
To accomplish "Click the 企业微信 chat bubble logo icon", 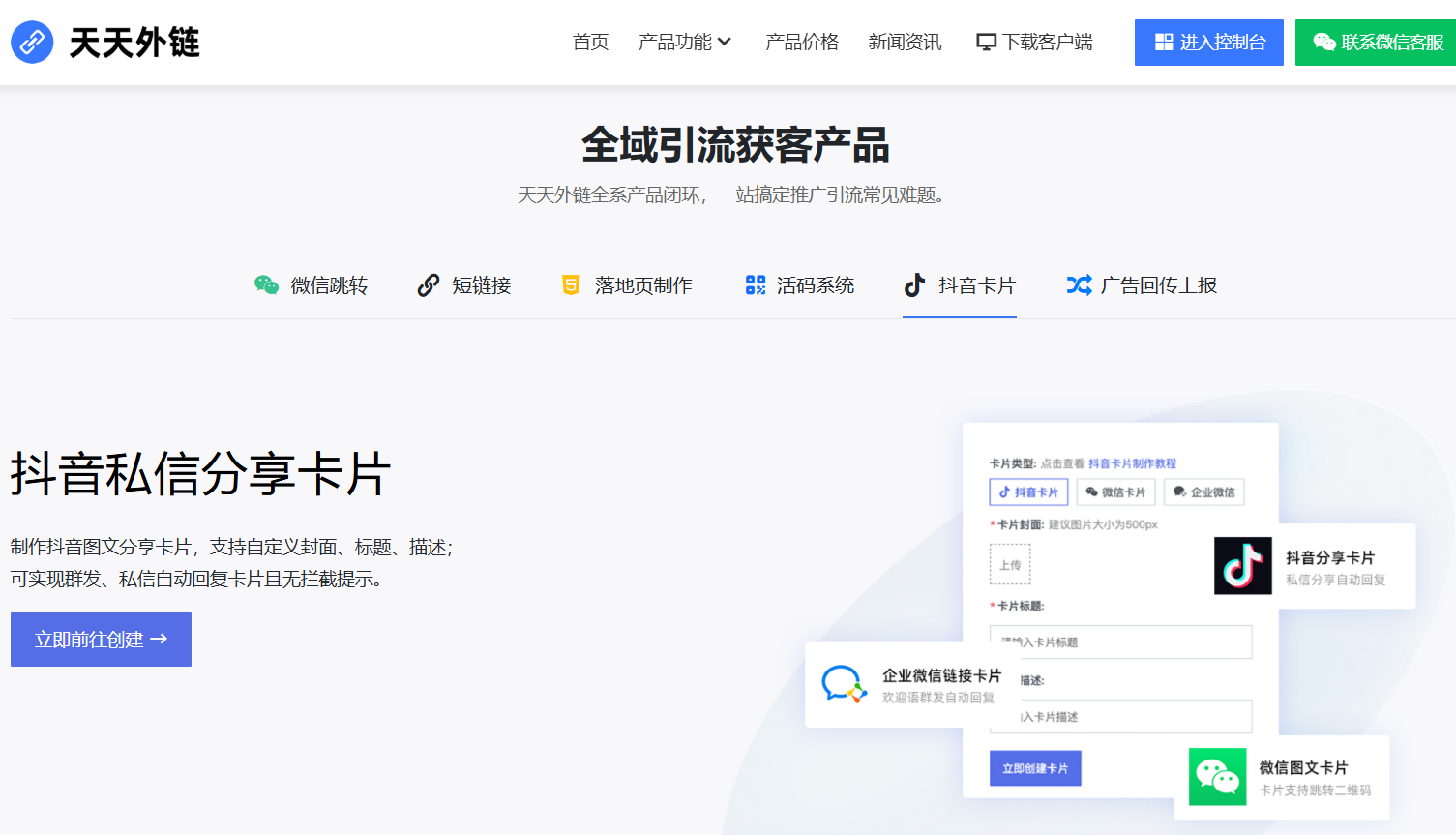I will click(x=843, y=684).
